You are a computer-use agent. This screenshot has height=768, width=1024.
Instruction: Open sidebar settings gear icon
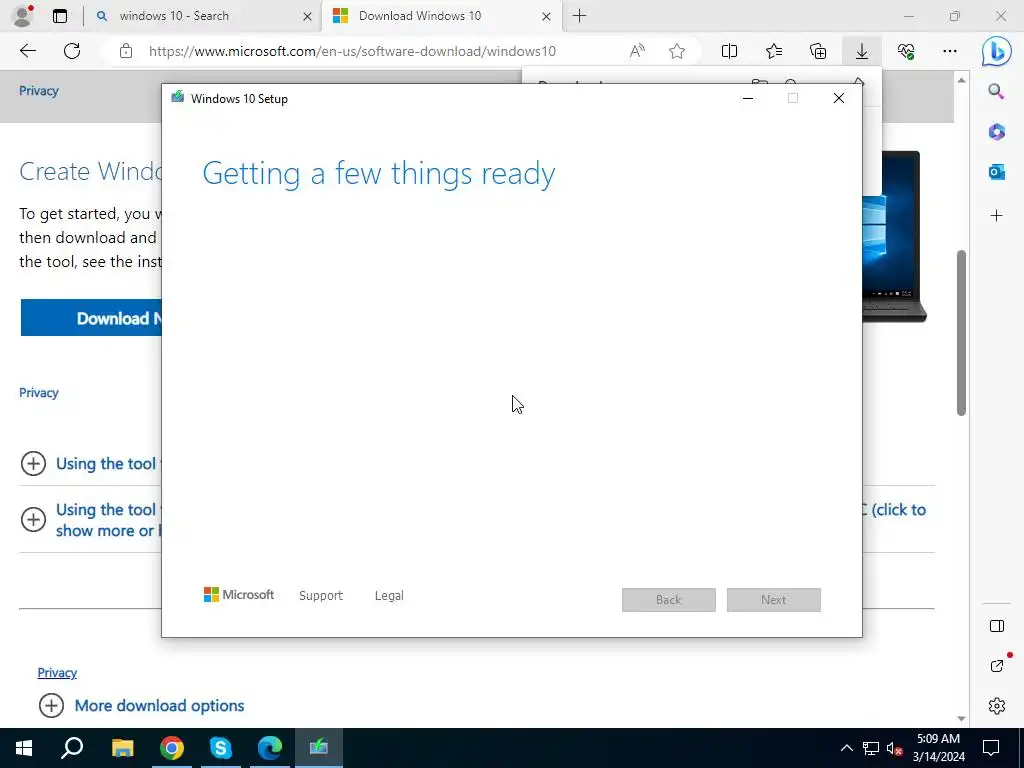[997, 706]
